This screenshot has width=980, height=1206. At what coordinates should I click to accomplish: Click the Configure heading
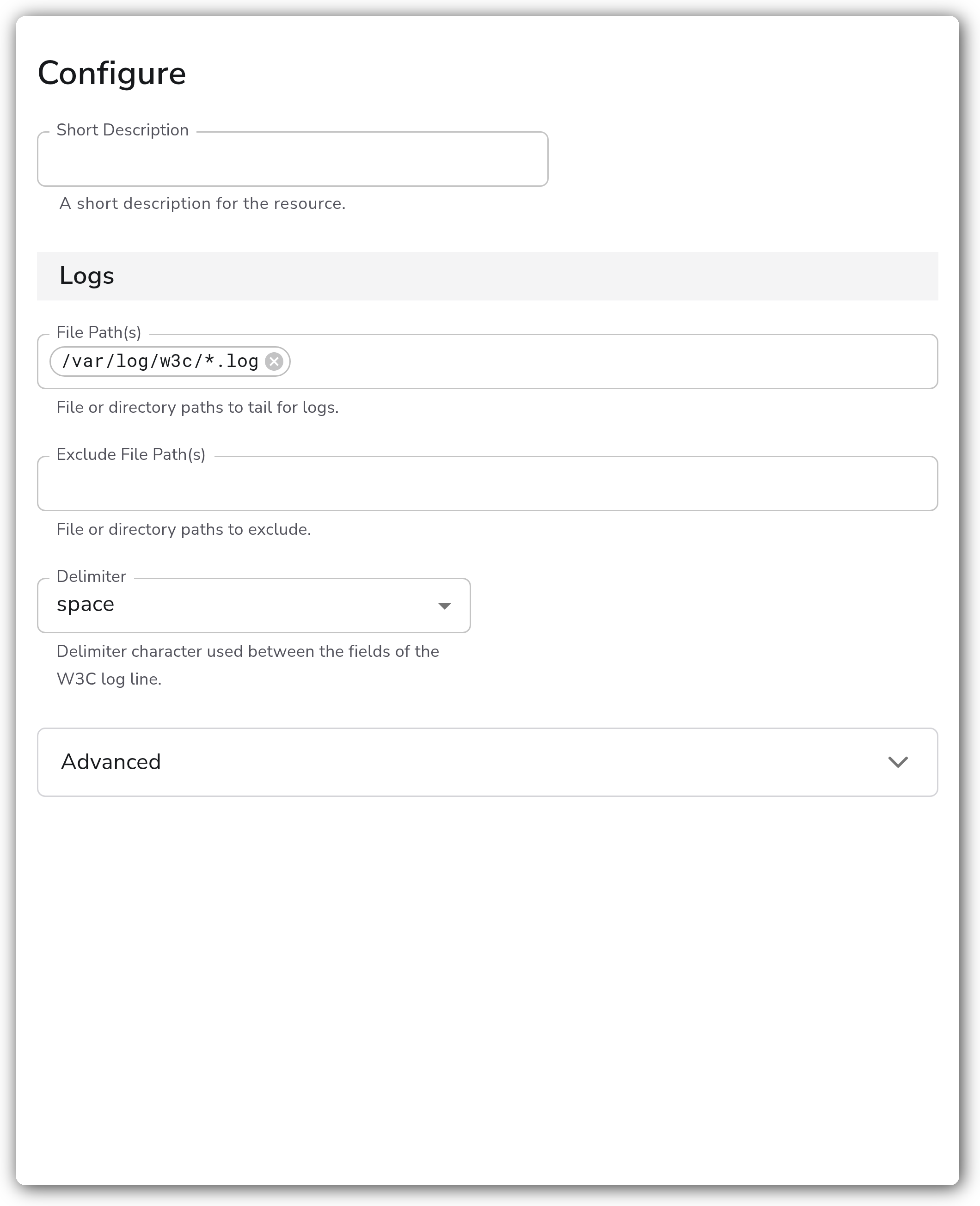pyautogui.click(x=112, y=74)
